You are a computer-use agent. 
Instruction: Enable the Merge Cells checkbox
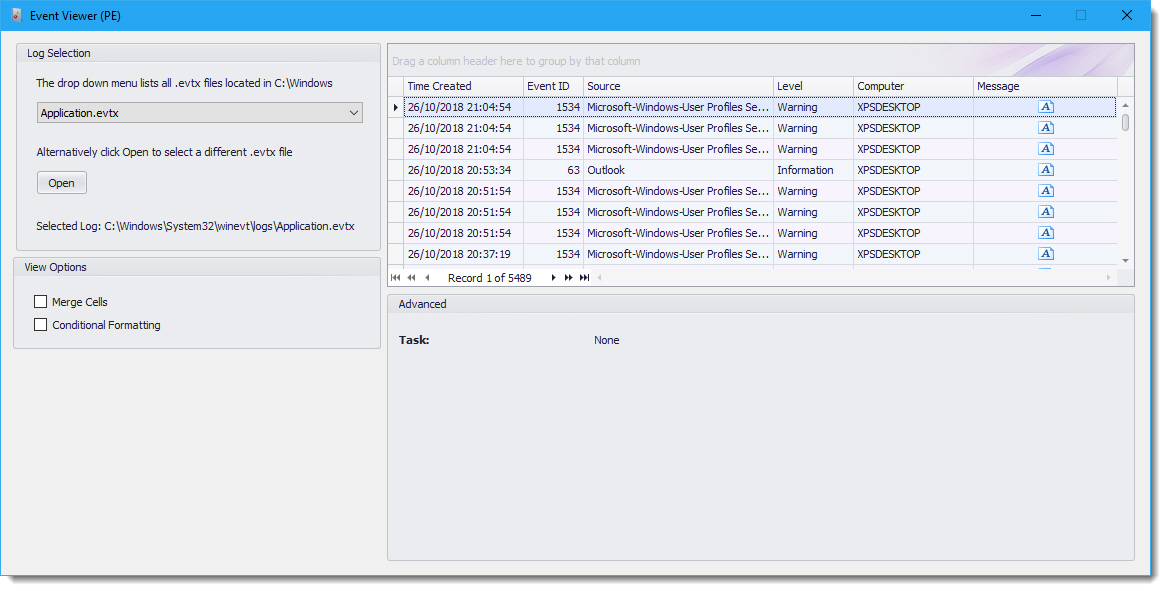[x=41, y=302]
